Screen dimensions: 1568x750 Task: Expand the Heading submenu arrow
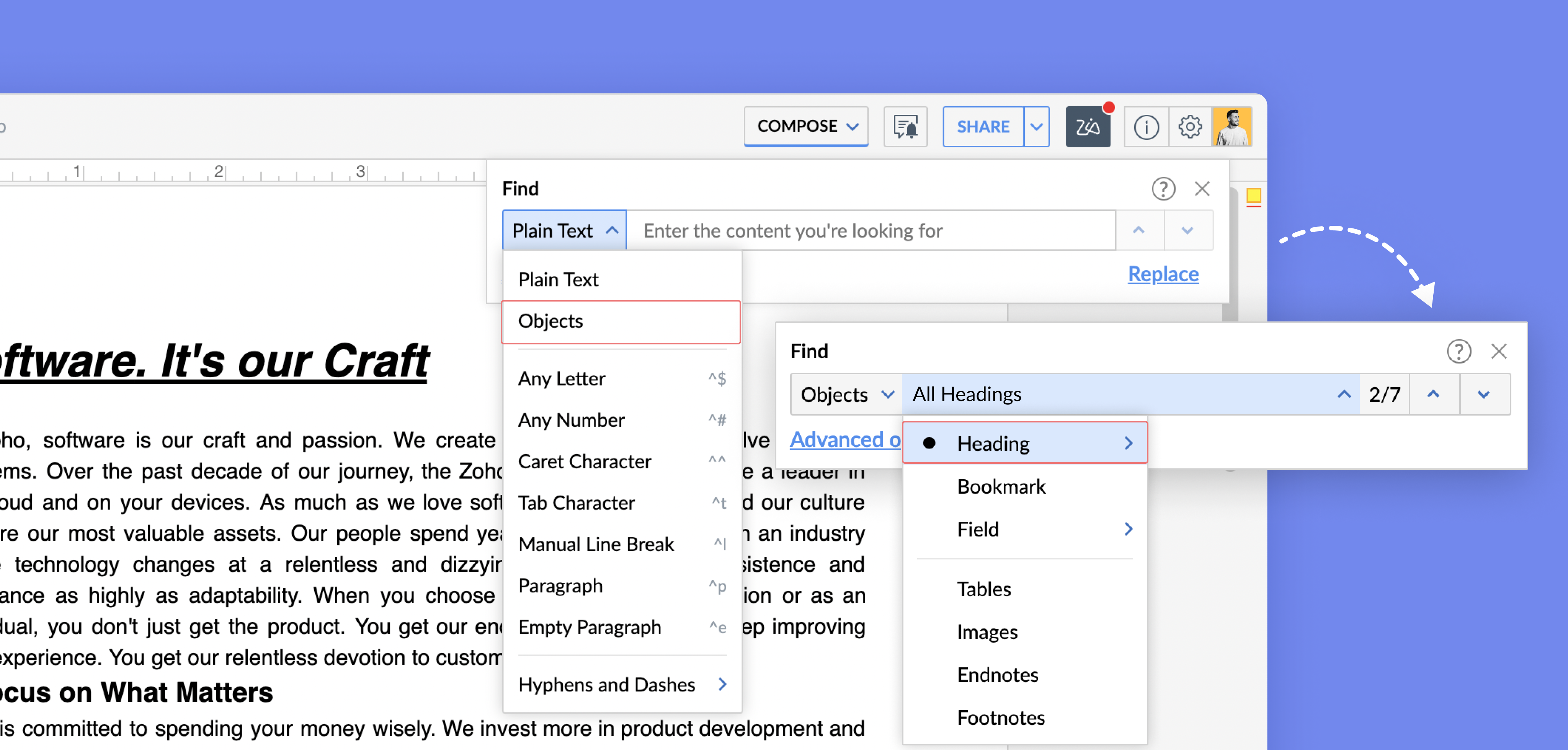1129,443
